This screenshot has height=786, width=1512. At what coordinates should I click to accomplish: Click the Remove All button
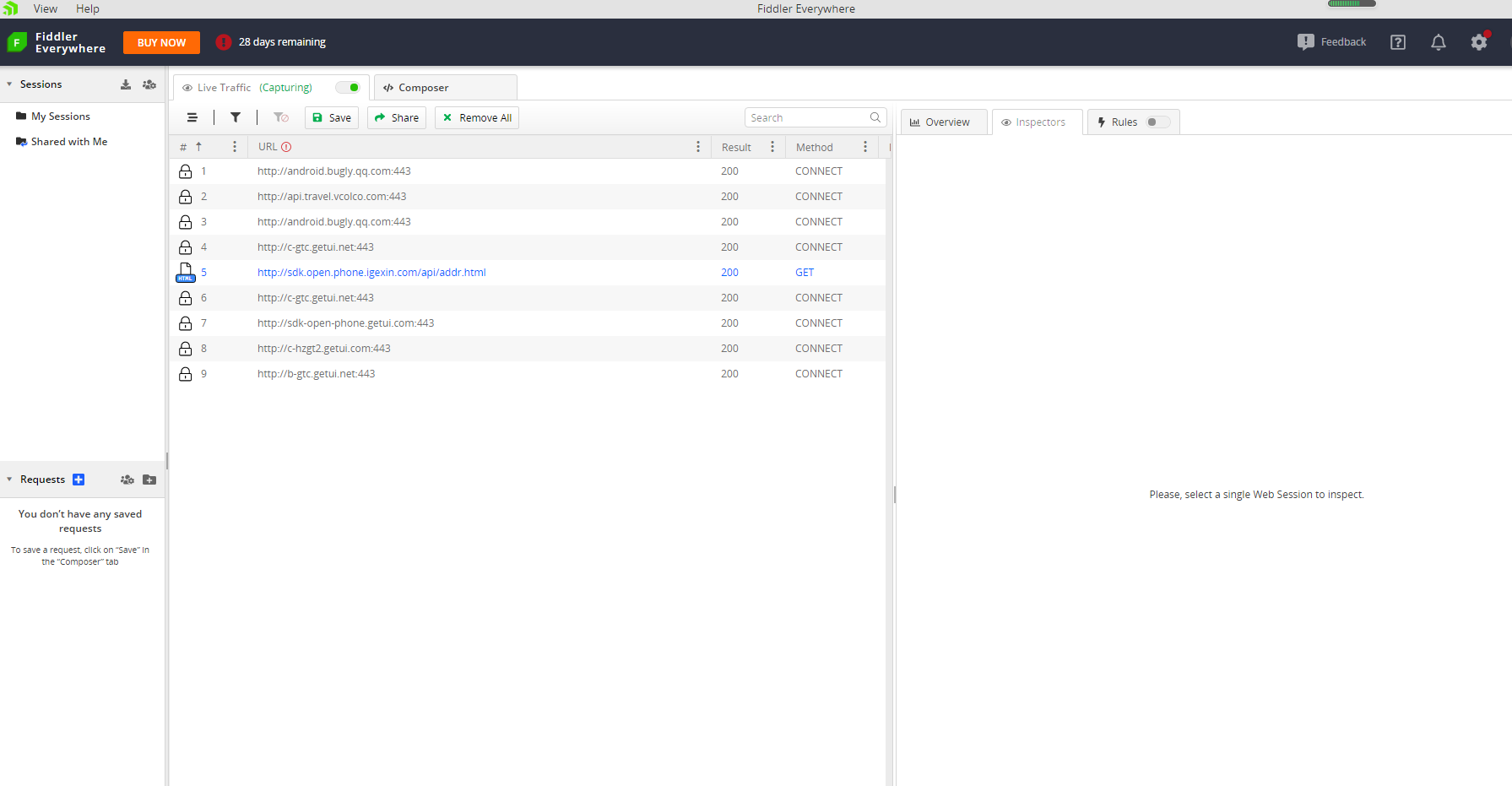tap(477, 117)
